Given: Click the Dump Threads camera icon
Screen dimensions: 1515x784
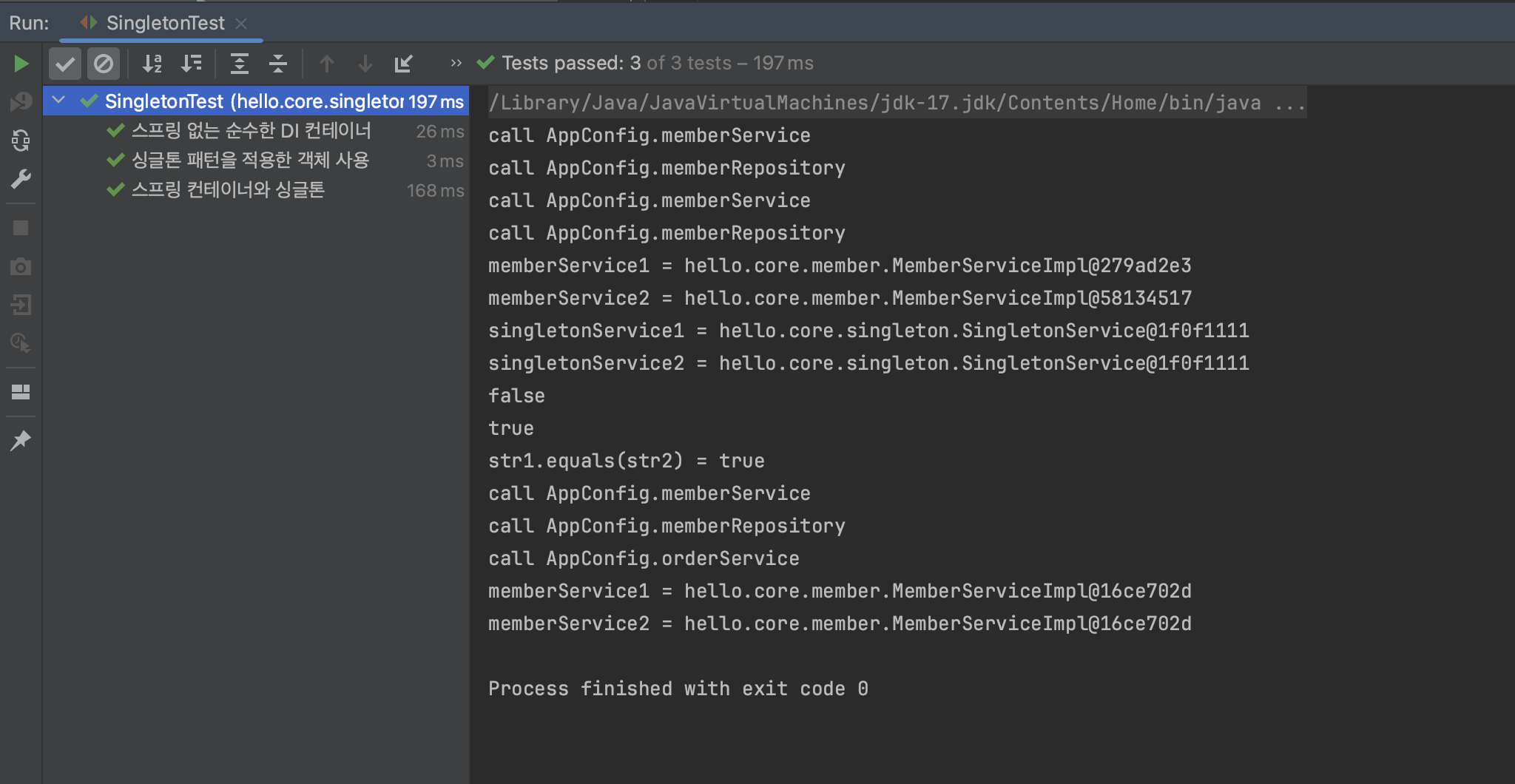Looking at the screenshot, I should (21, 266).
